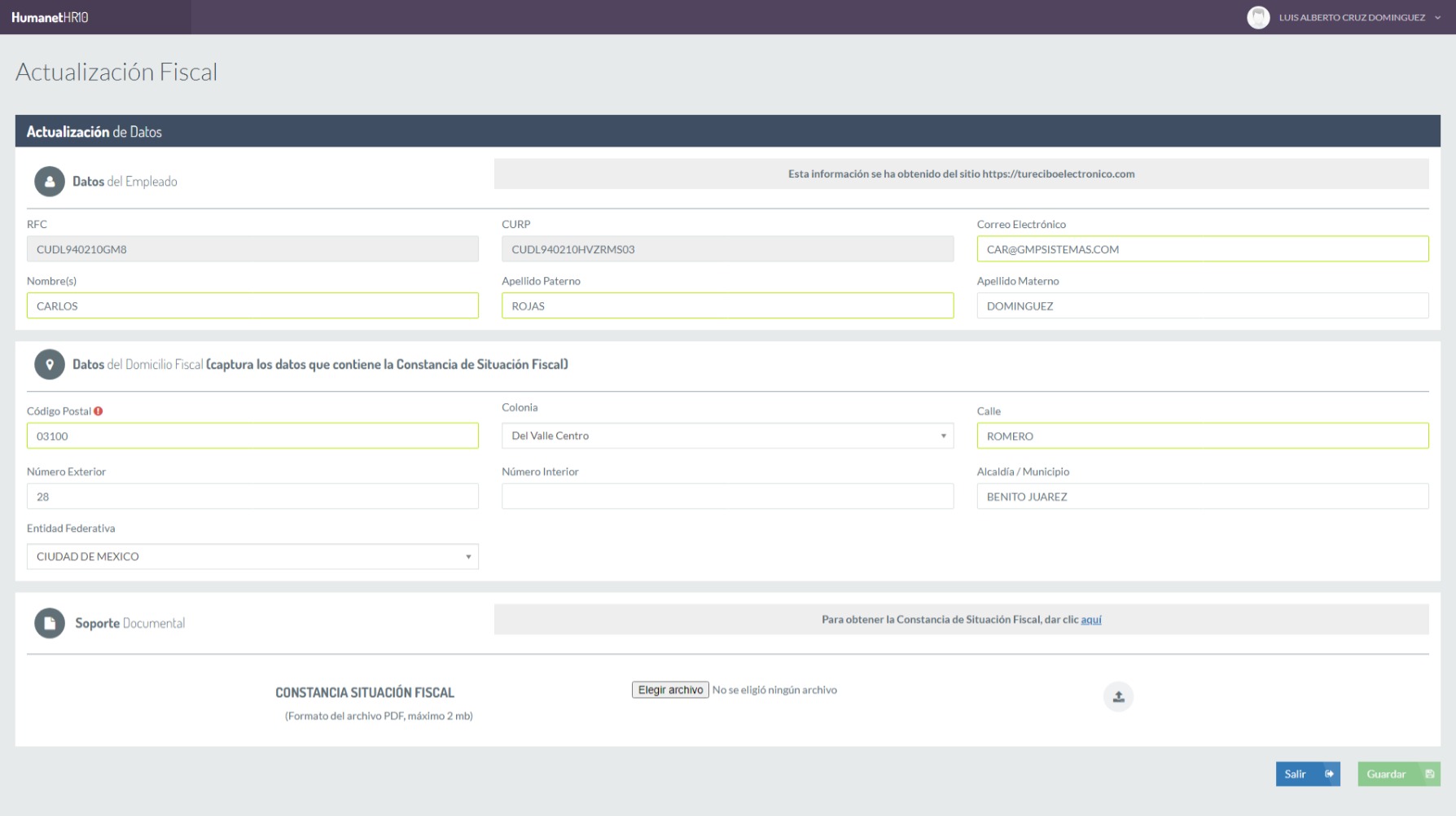Focus the empty Número Interior field
Image resolution: width=1456 pixels, height=816 pixels.
pos(726,497)
